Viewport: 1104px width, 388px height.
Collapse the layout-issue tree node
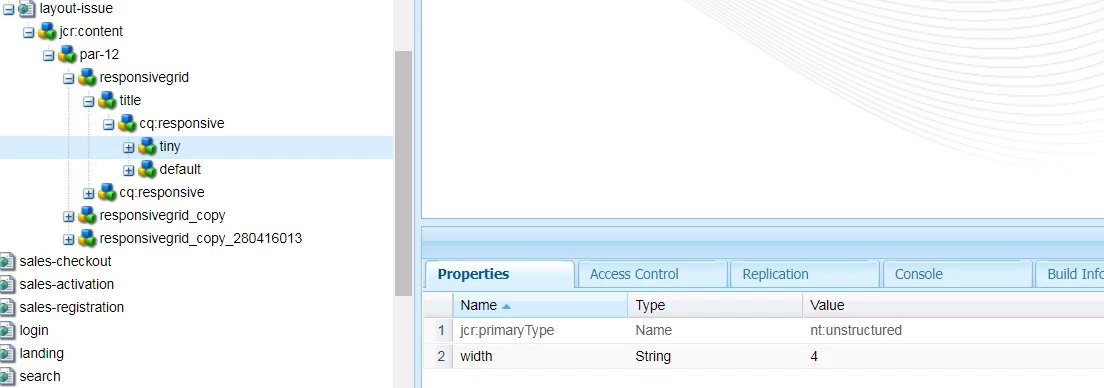click(x=9, y=10)
